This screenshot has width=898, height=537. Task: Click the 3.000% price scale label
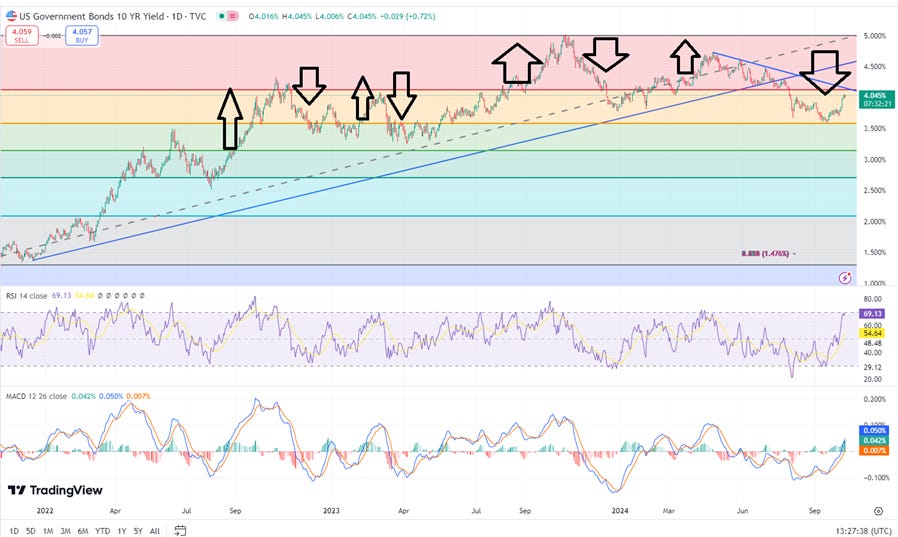(x=875, y=160)
